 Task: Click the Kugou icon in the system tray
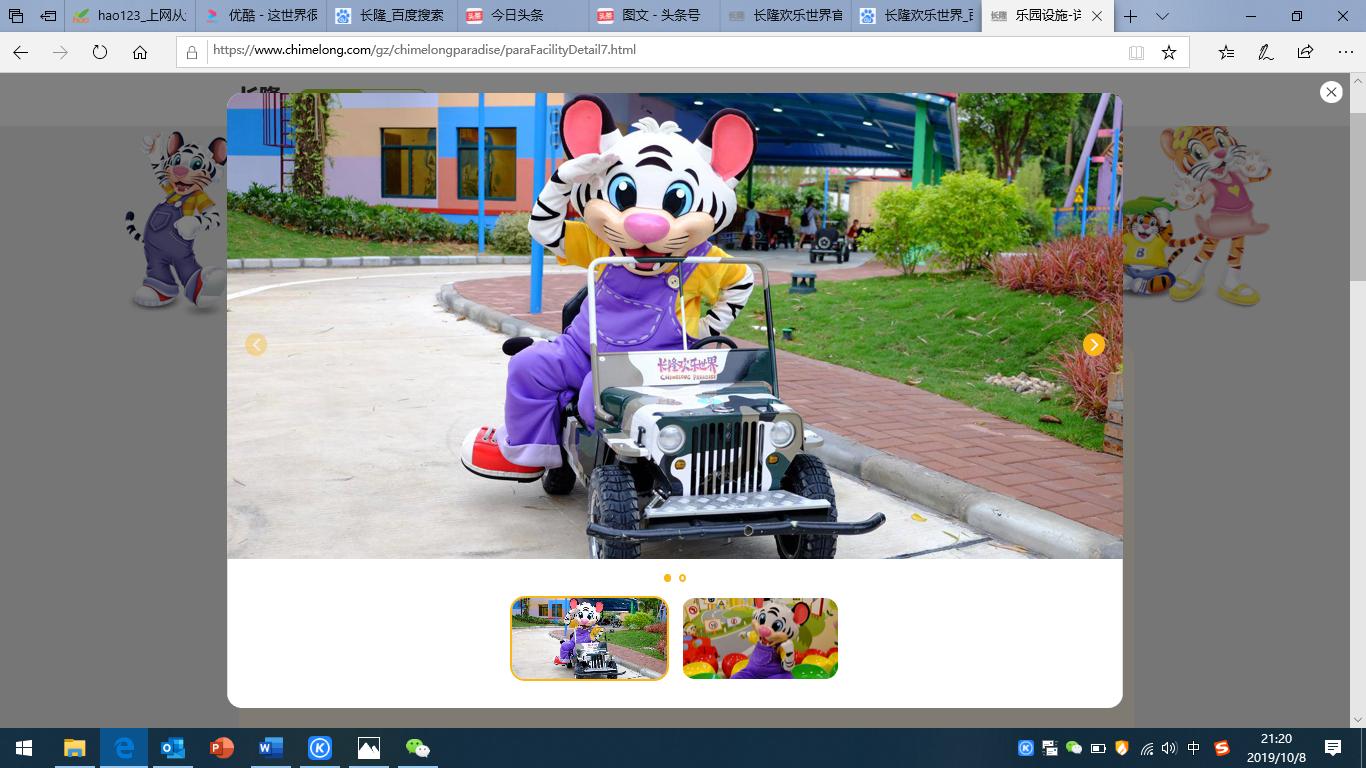coord(1026,748)
